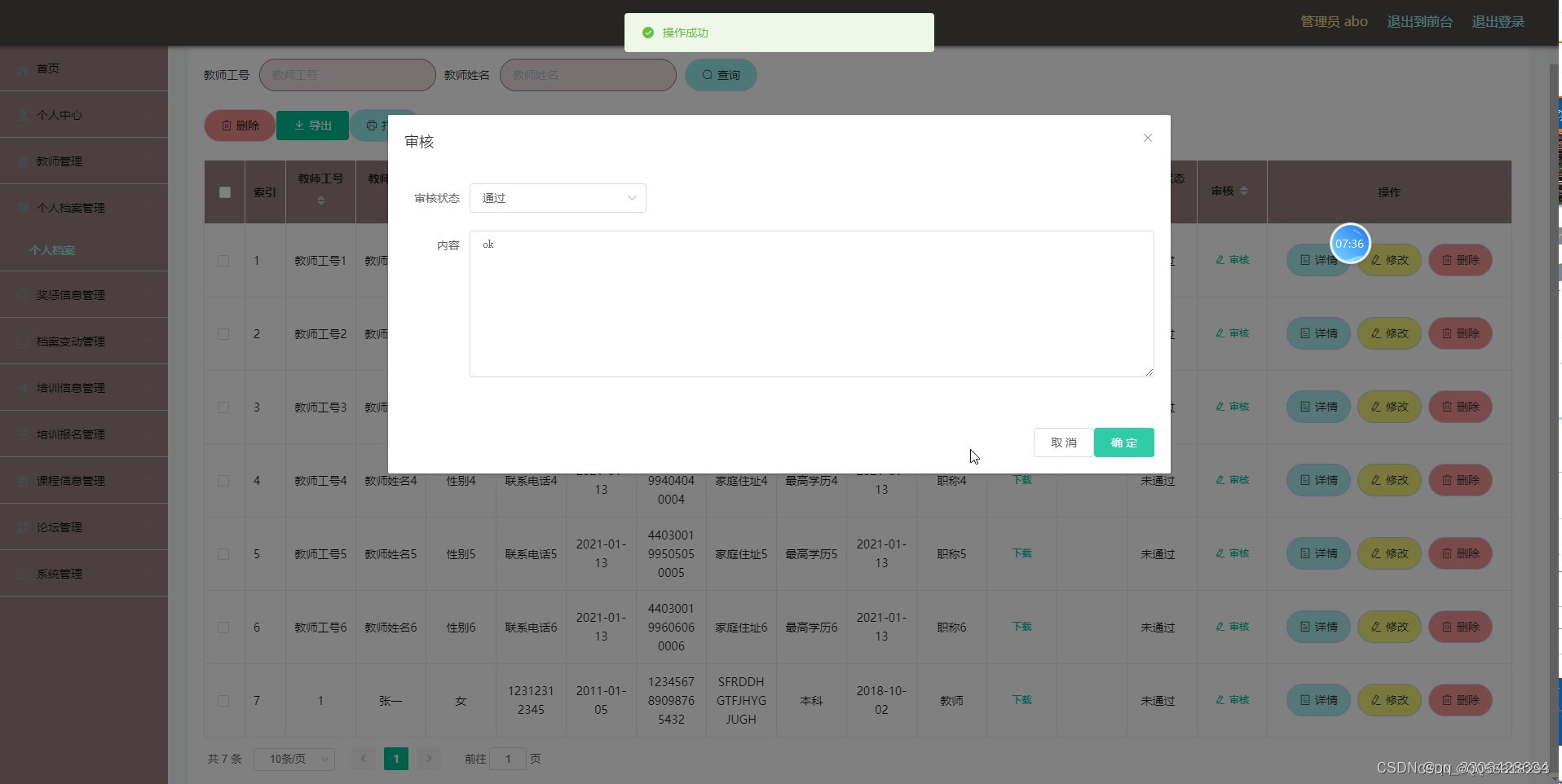Open 详情 for row 7
The width and height of the screenshot is (1562, 784).
(x=1318, y=700)
